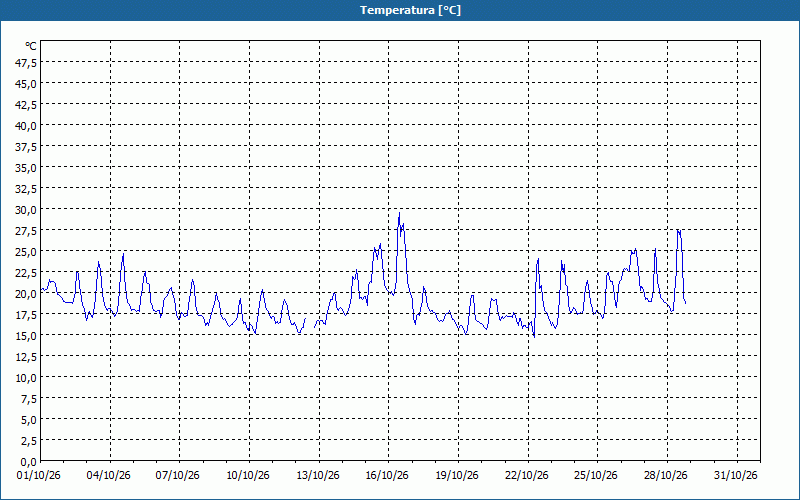Click the 35,0 y-axis label

pyautogui.click(x=27, y=168)
